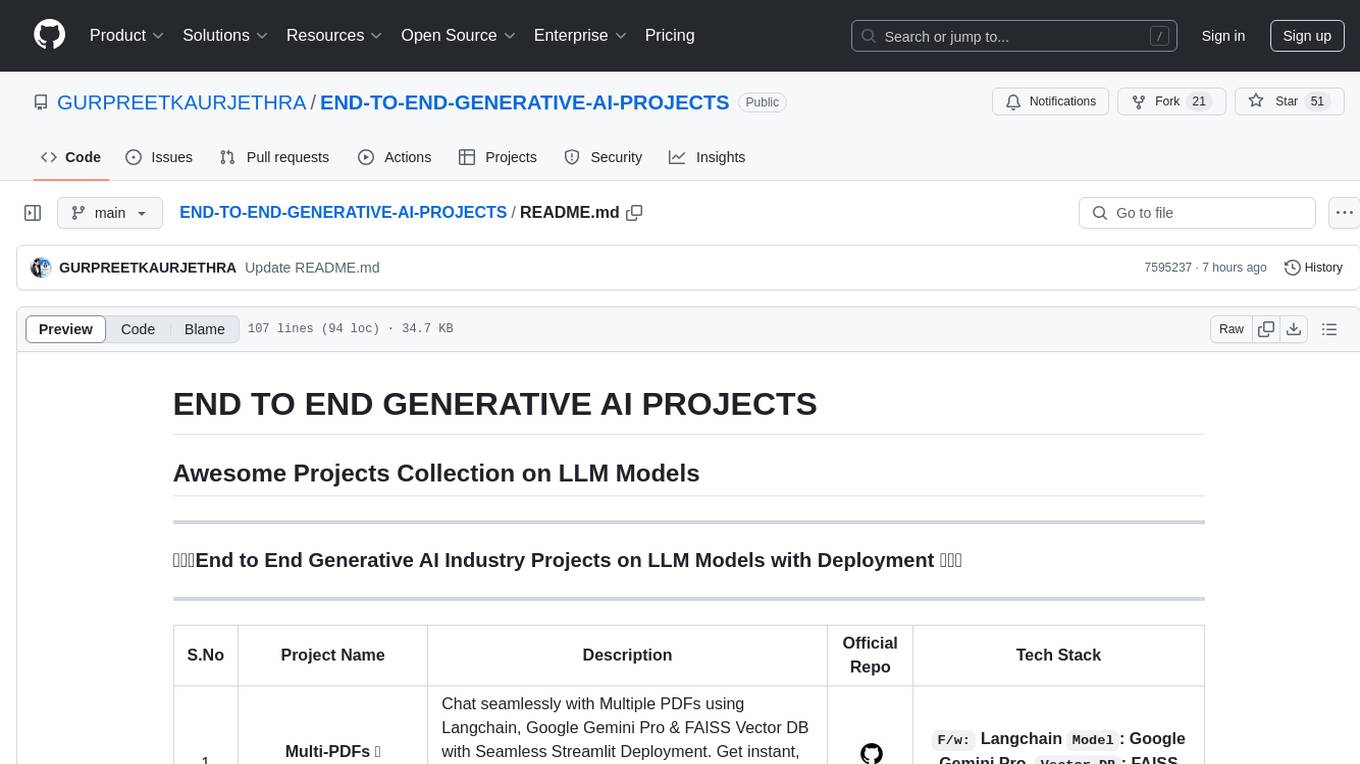The width and height of the screenshot is (1360, 764).
Task: Open the README outline list
Action: [x=1329, y=329]
